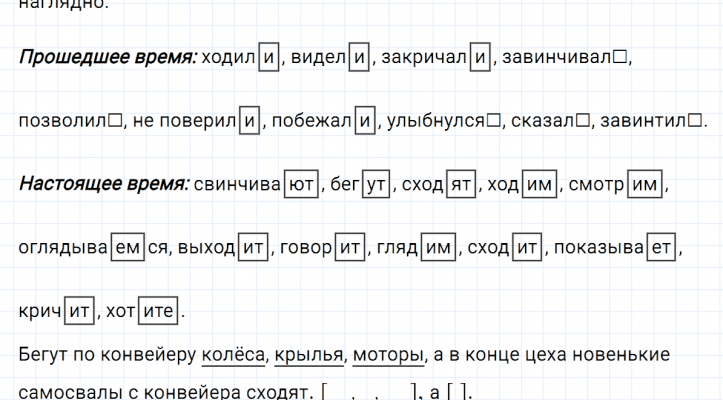
Task: Click the "Настоящее время:" heading
Action: pos(102,185)
